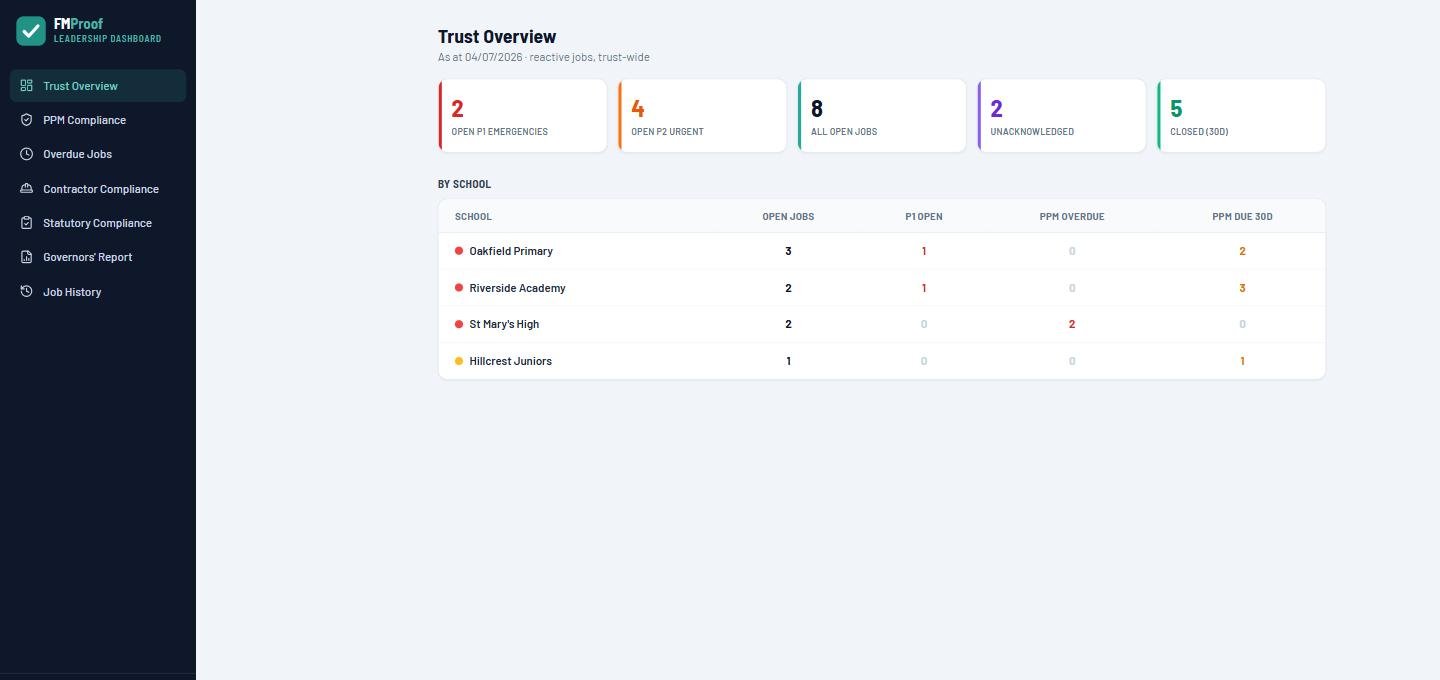The height and width of the screenshot is (680, 1440).
Task: Click St Mary's High PPM due 30D value
Action: [1242, 324]
